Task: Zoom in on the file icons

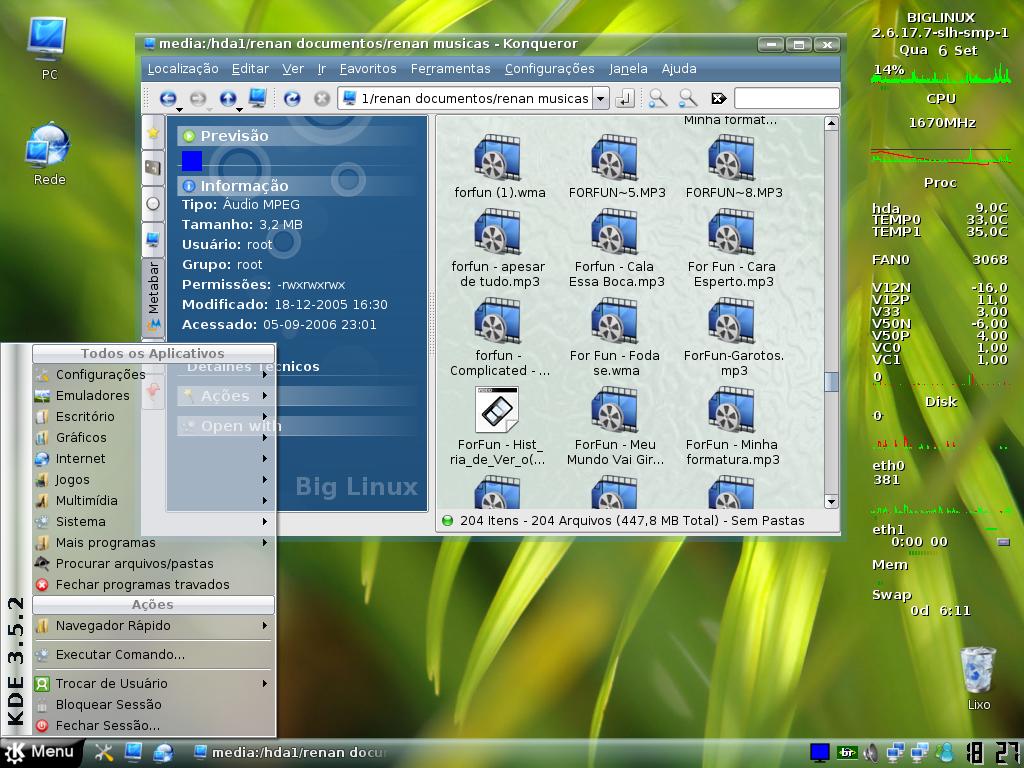Action: [658, 98]
